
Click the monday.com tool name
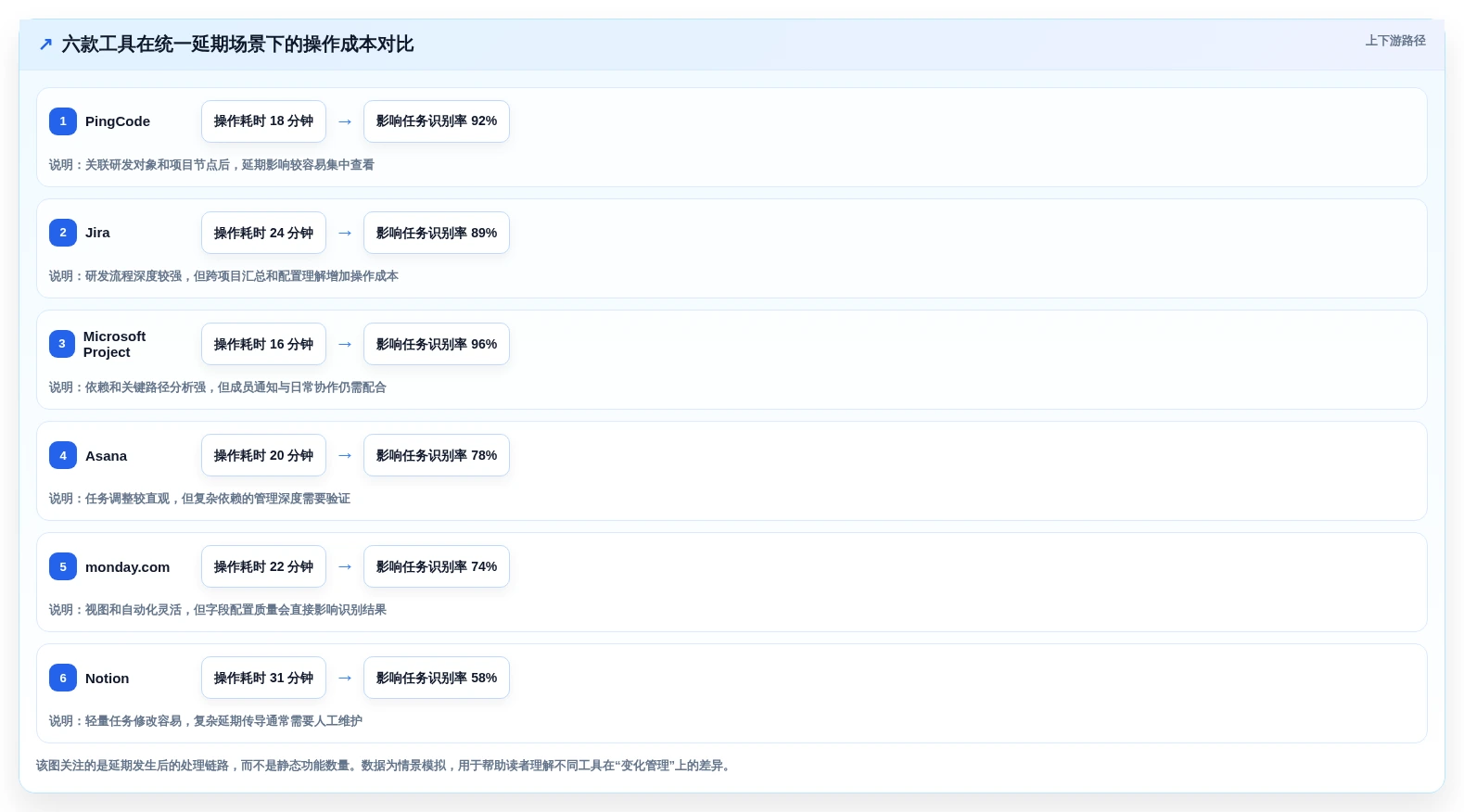click(x=127, y=567)
